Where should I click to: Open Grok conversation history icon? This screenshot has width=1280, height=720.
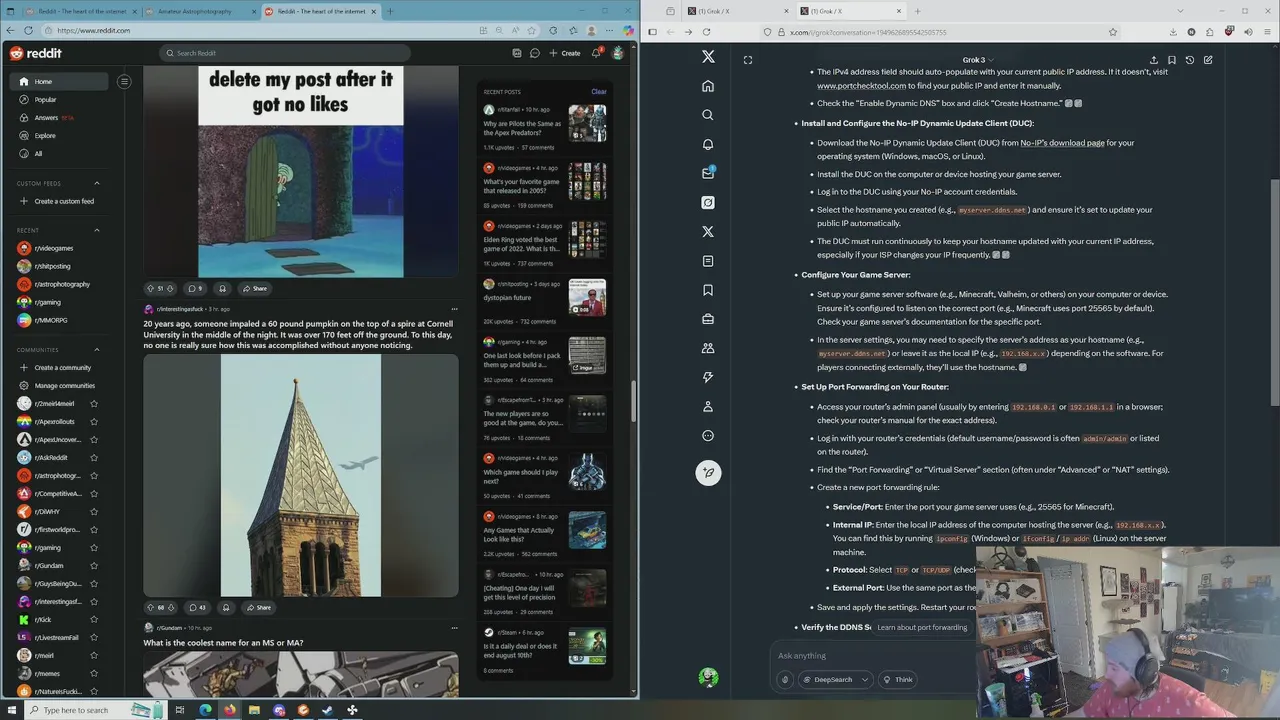[x=1190, y=60]
